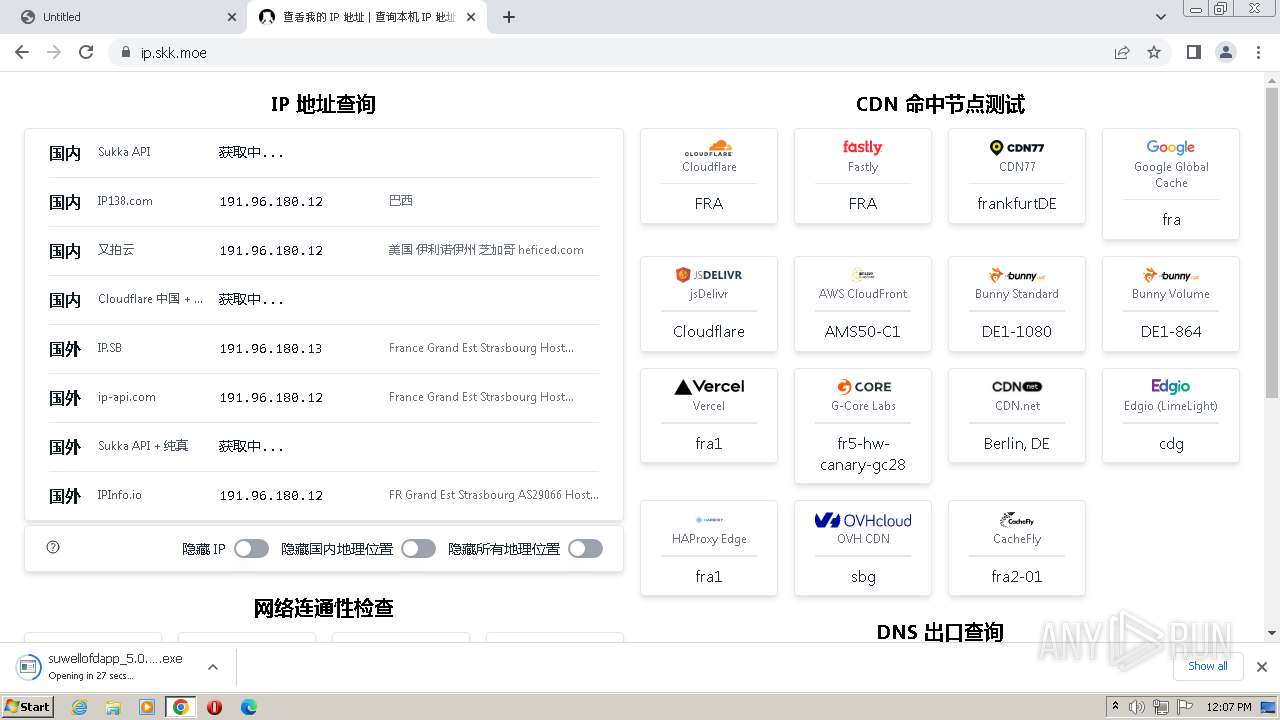The height and width of the screenshot is (720, 1280).
Task: Show hidden system tray icons
Action: click(x=1115, y=707)
